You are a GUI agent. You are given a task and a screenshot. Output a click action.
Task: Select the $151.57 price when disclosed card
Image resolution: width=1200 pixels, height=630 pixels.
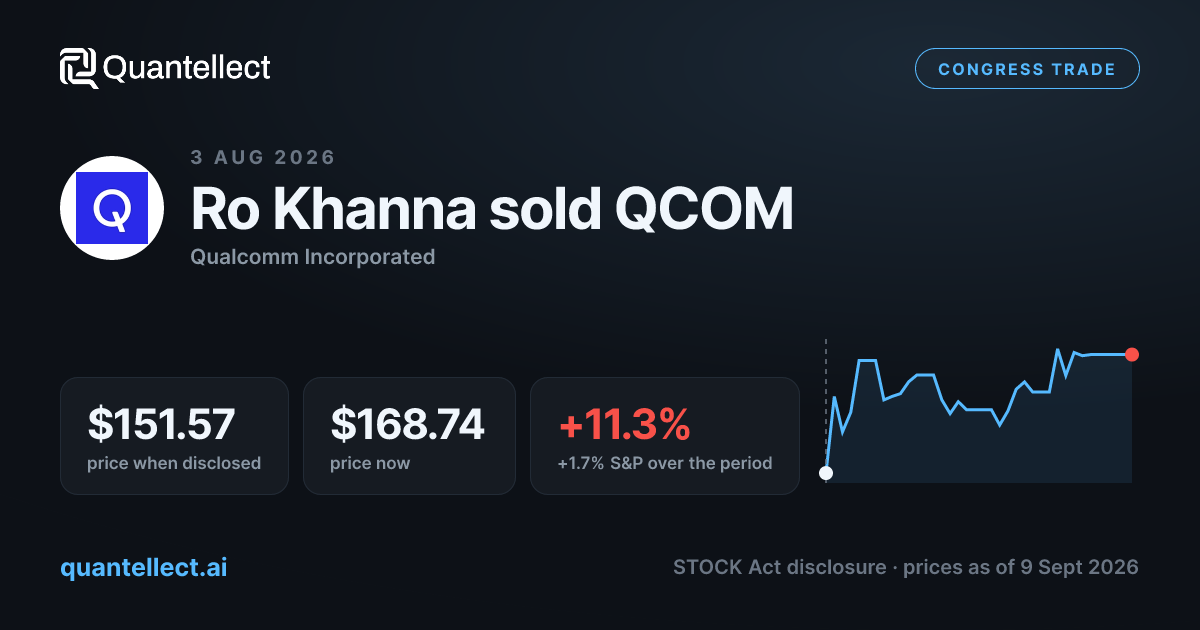tap(174, 436)
